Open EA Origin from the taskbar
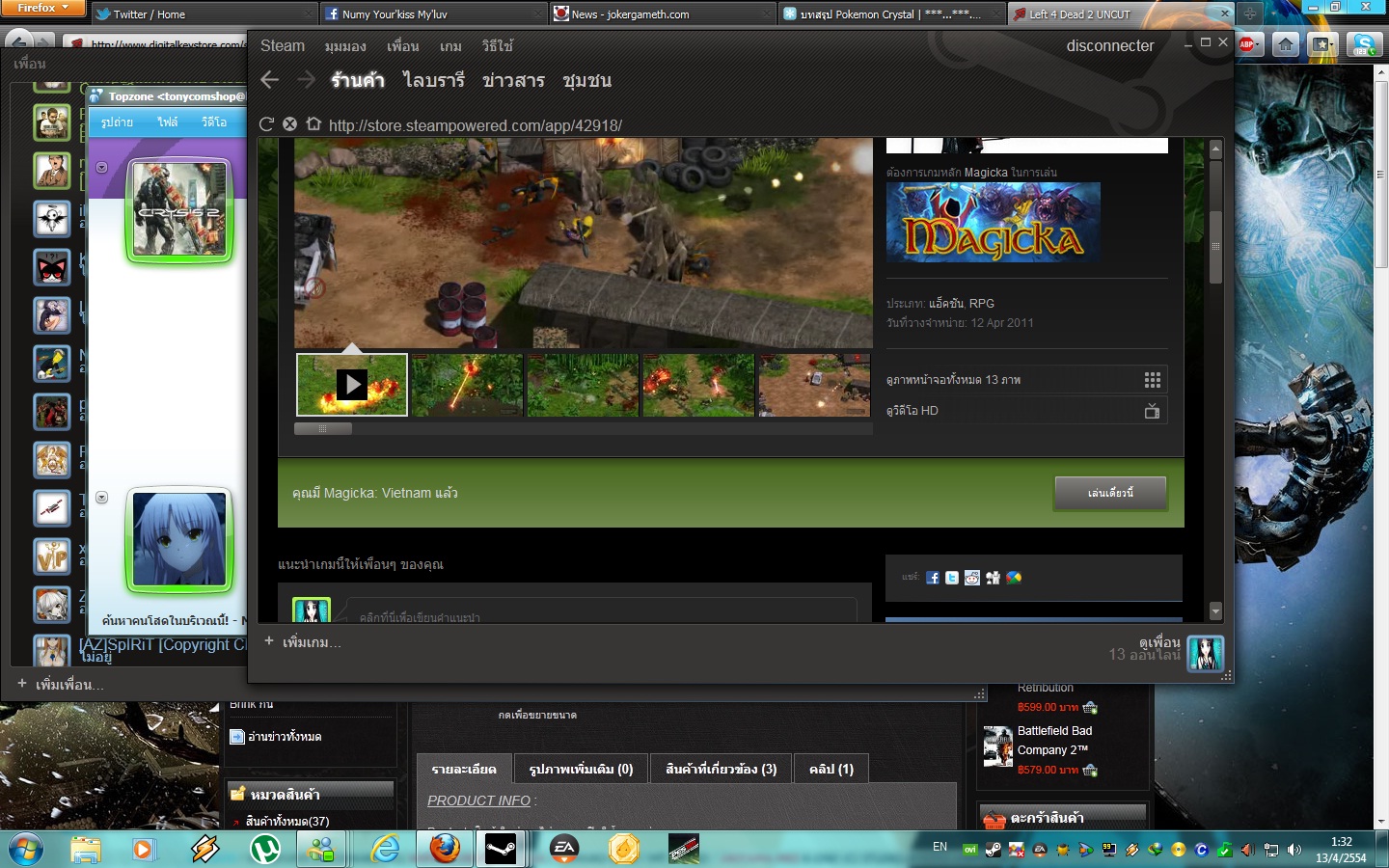Screen dimensions: 1389x868 564,850
